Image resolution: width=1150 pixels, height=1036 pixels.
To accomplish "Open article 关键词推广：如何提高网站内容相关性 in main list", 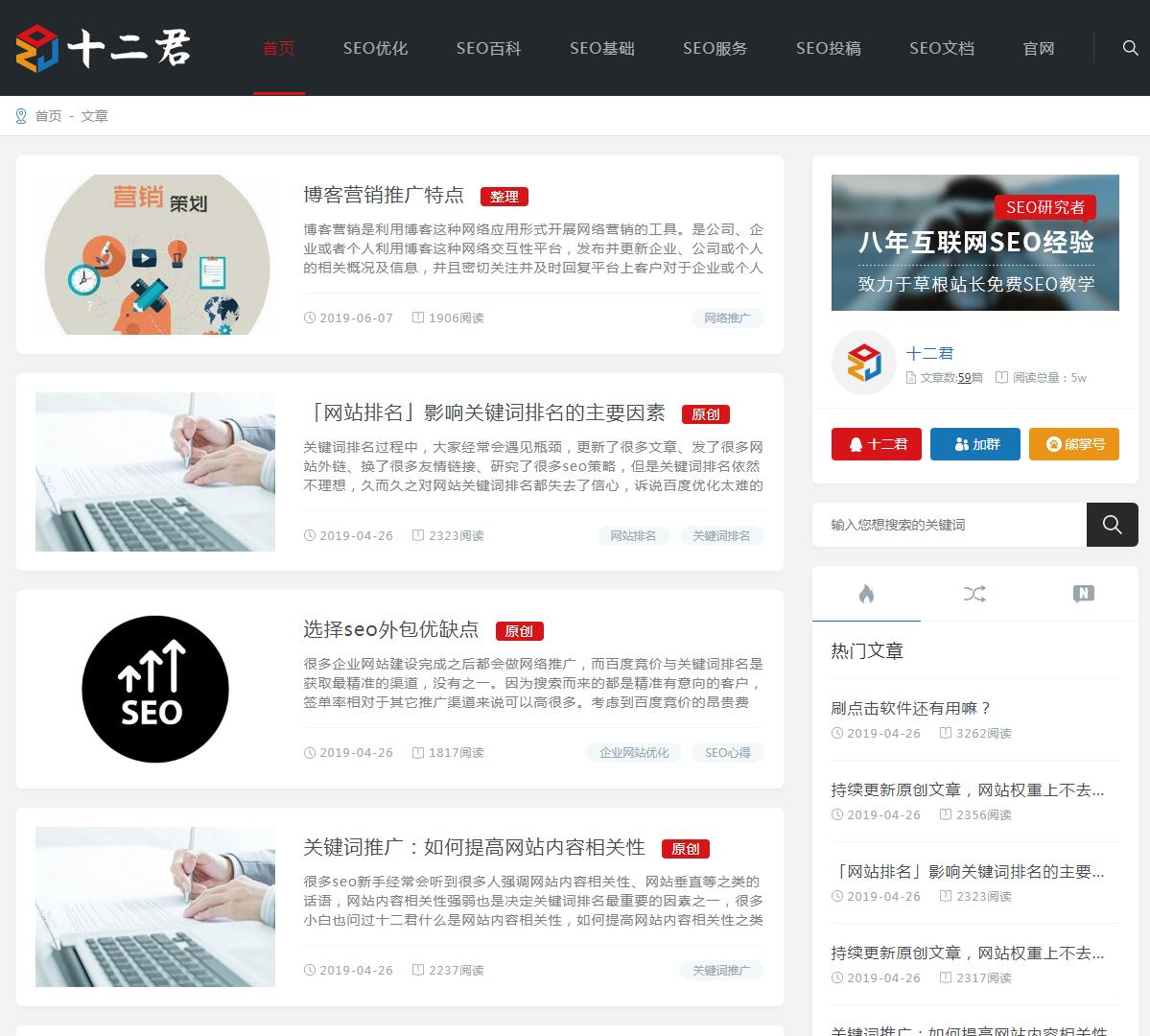I will pos(474,847).
